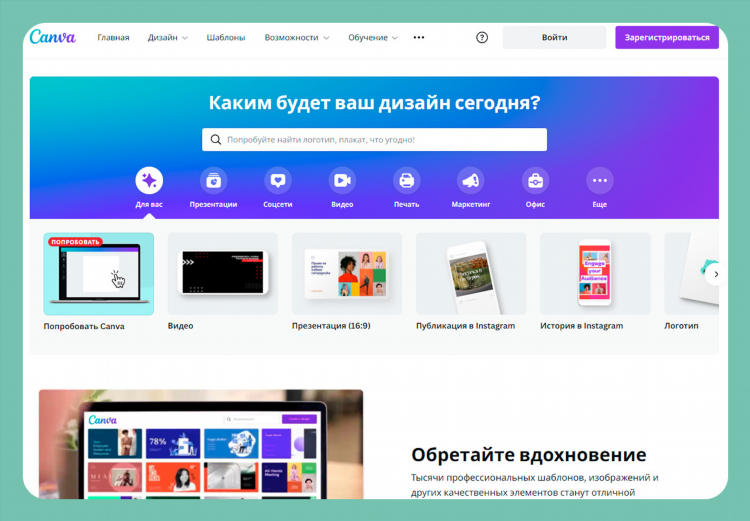Click the Войти button
This screenshot has height=521, width=750.
coord(554,37)
